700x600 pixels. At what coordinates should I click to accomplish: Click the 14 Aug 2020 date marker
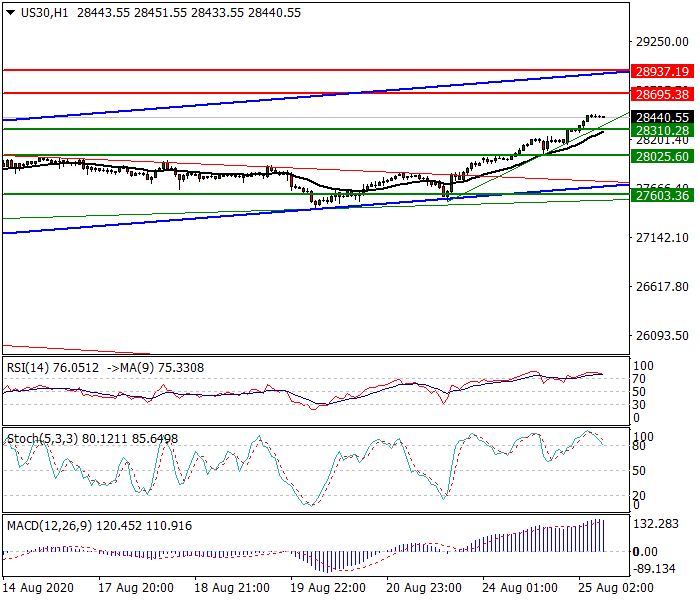click(x=38, y=588)
